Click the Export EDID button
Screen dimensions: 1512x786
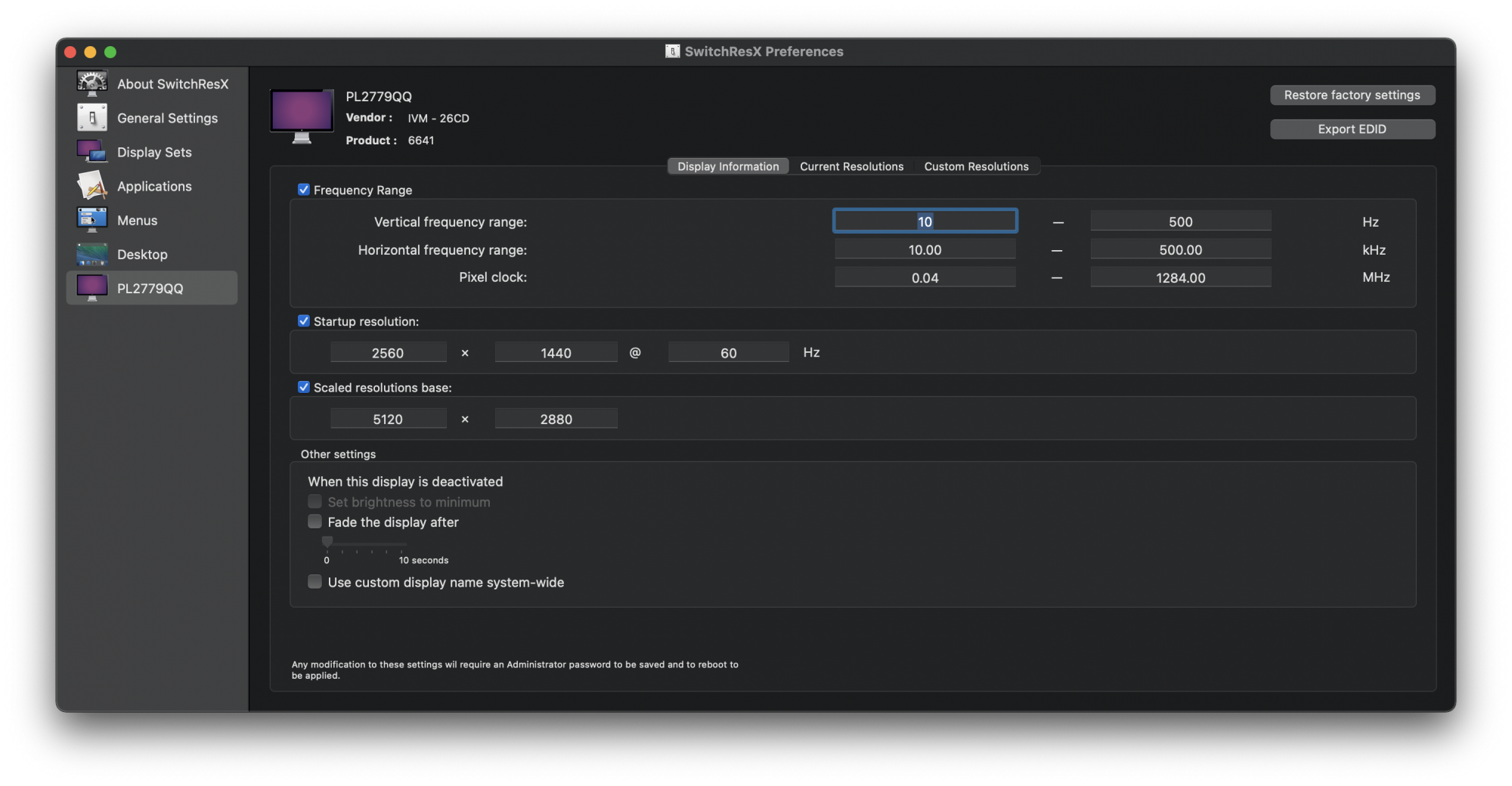[x=1352, y=129]
